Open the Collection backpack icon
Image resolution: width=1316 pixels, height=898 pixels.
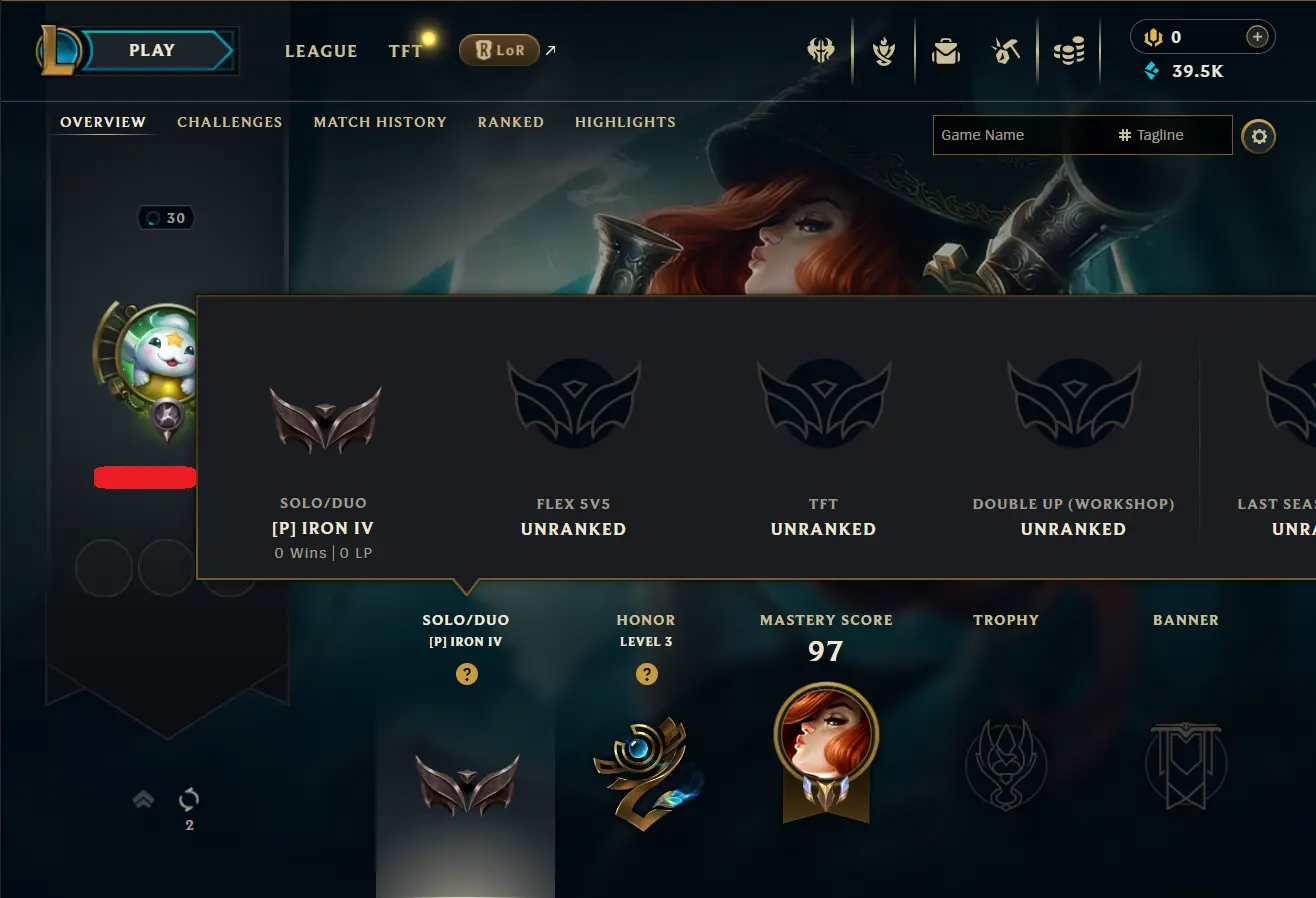(946, 51)
